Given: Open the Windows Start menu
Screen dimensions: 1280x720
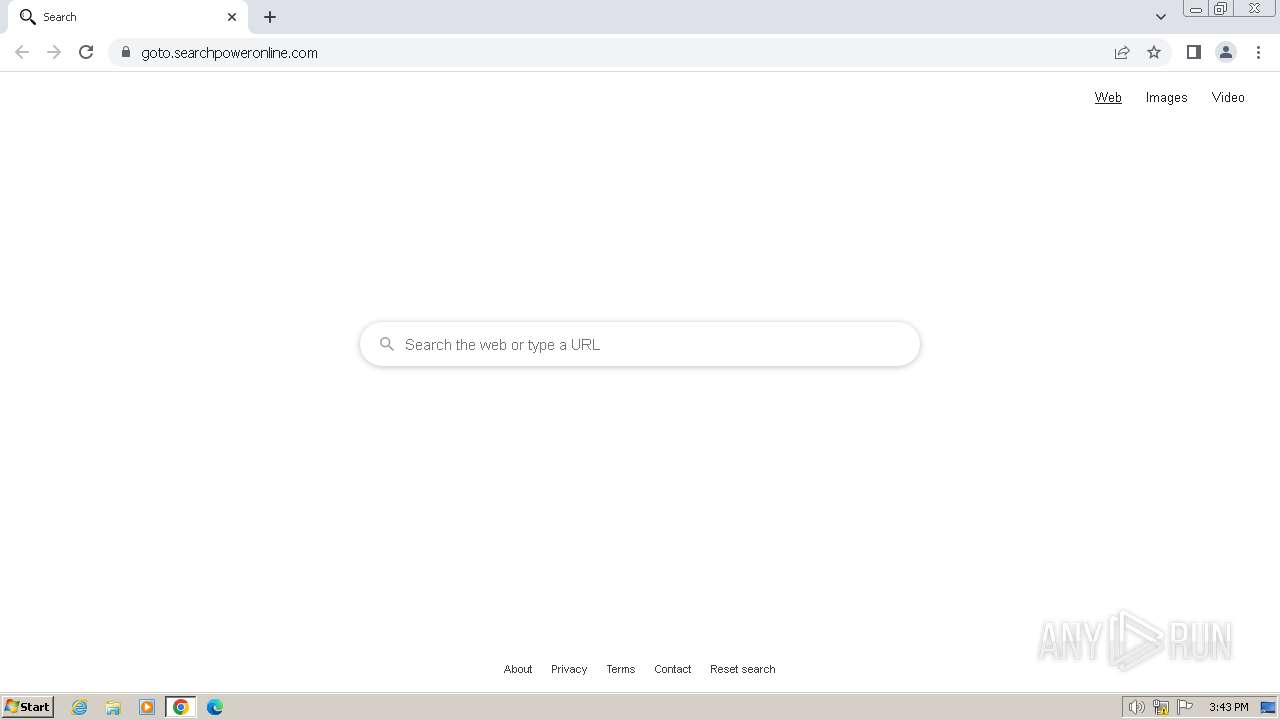Looking at the screenshot, I should pos(27,707).
